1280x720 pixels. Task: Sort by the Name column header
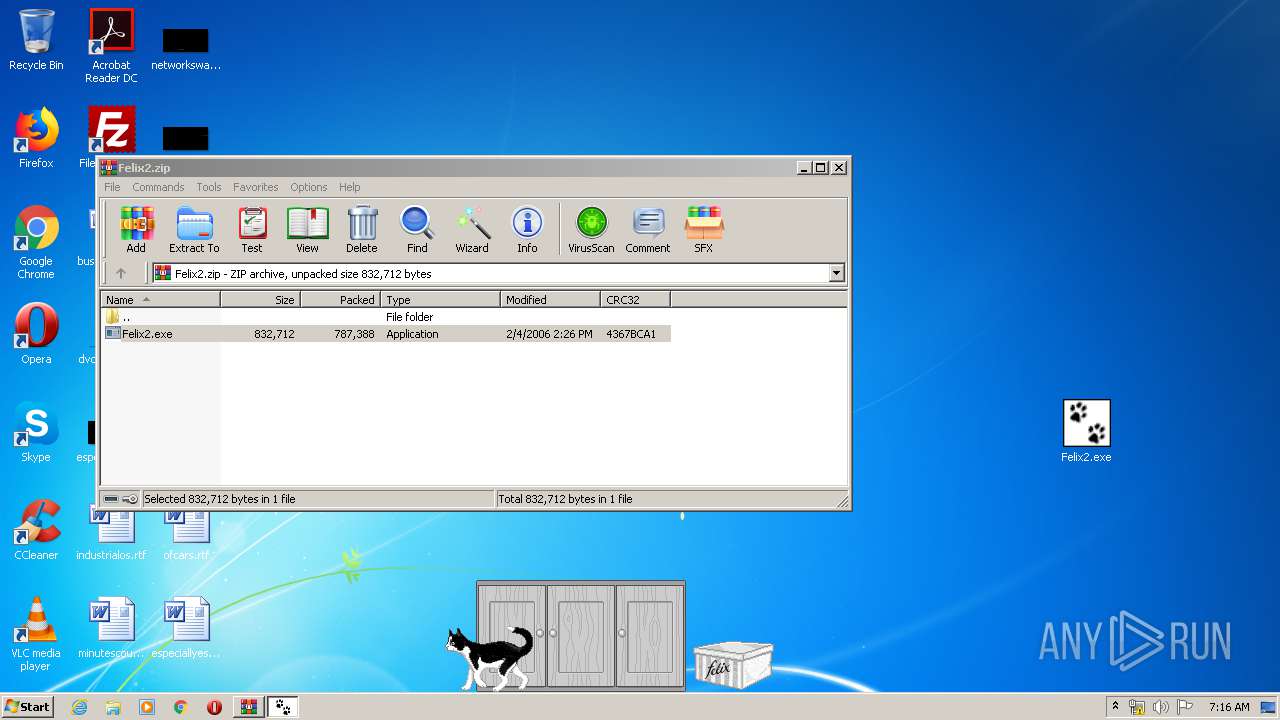pyautogui.click(x=161, y=300)
